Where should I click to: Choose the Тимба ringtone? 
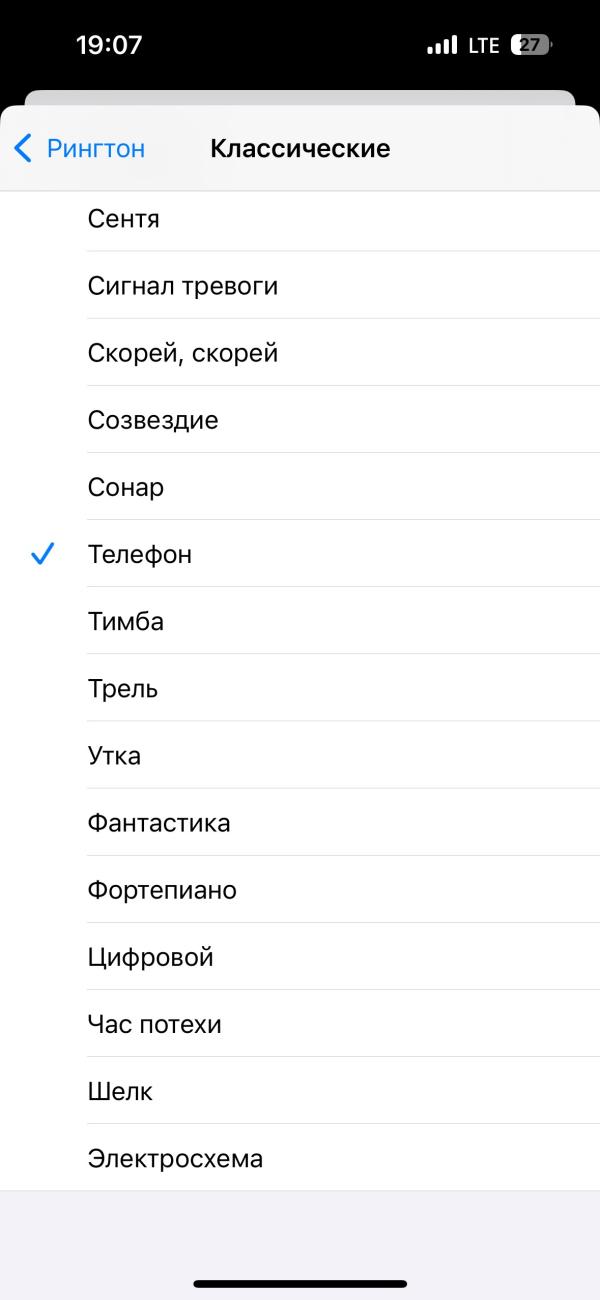tap(300, 621)
